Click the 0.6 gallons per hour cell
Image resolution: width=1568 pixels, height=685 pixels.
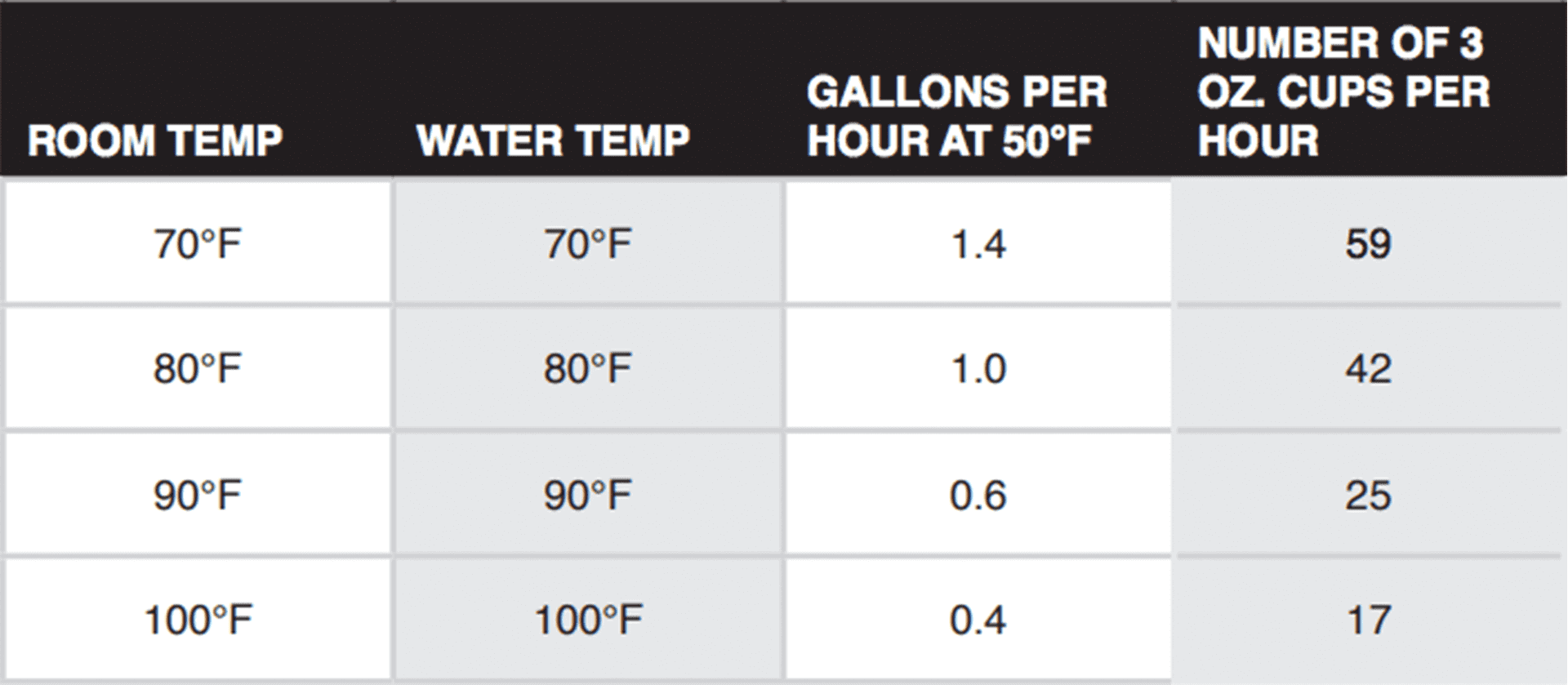(978, 496)
